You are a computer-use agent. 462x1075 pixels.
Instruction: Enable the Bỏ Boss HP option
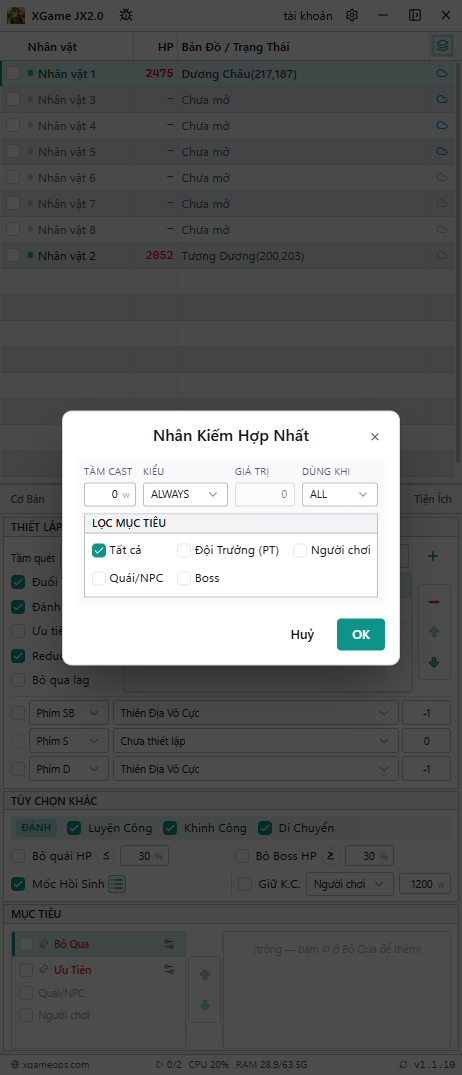pos(242,856)
